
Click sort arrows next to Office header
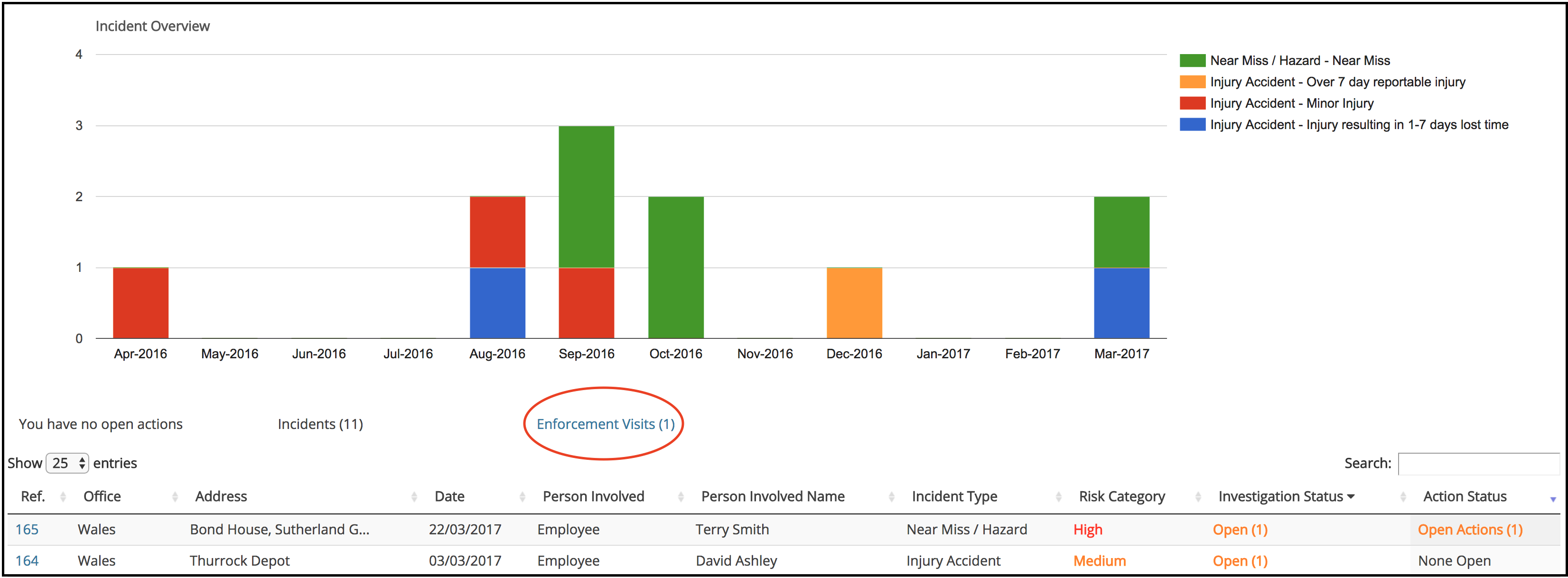coord(175,497)
